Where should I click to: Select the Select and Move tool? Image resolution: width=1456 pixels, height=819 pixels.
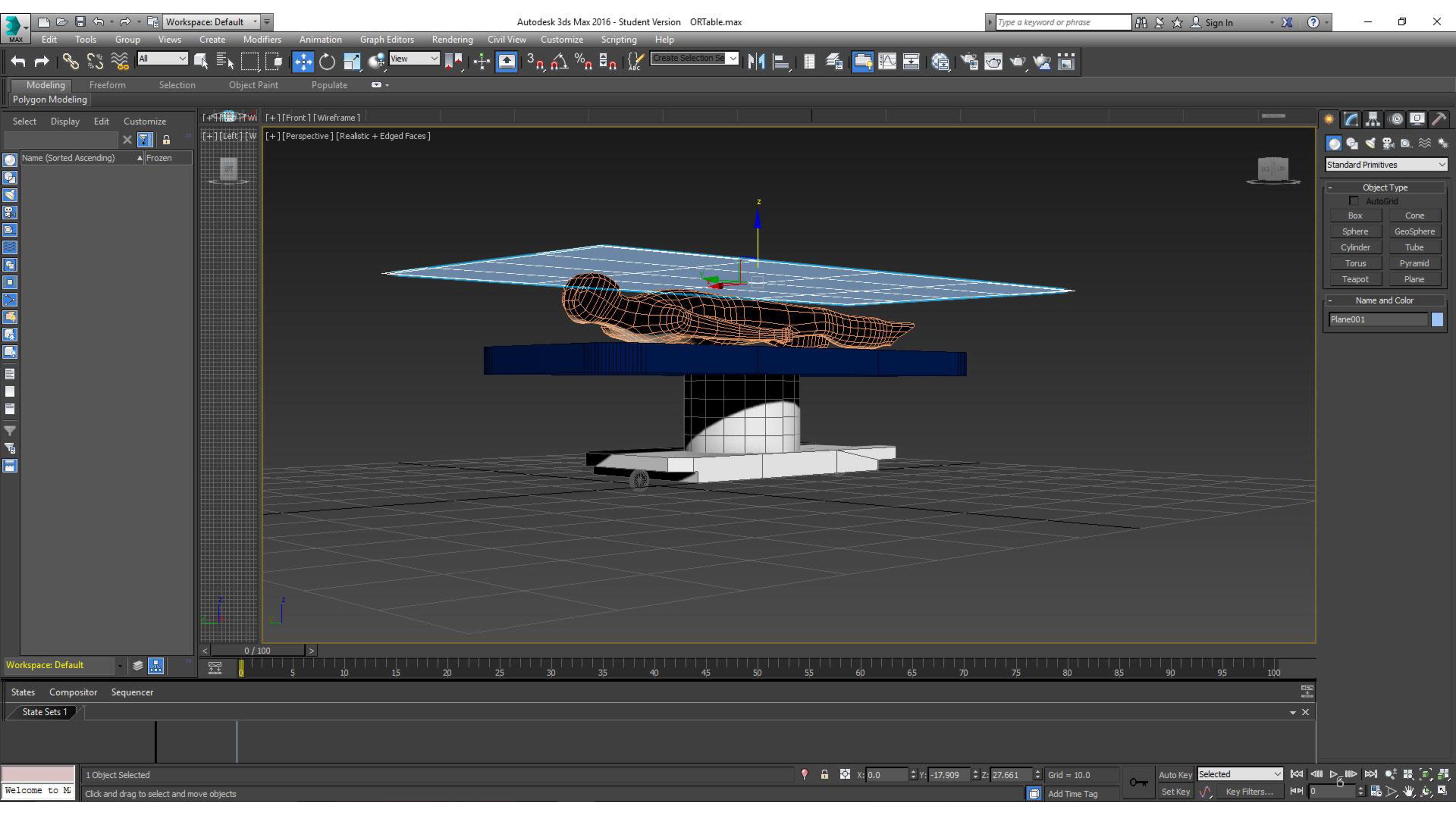tap(302, 61)
